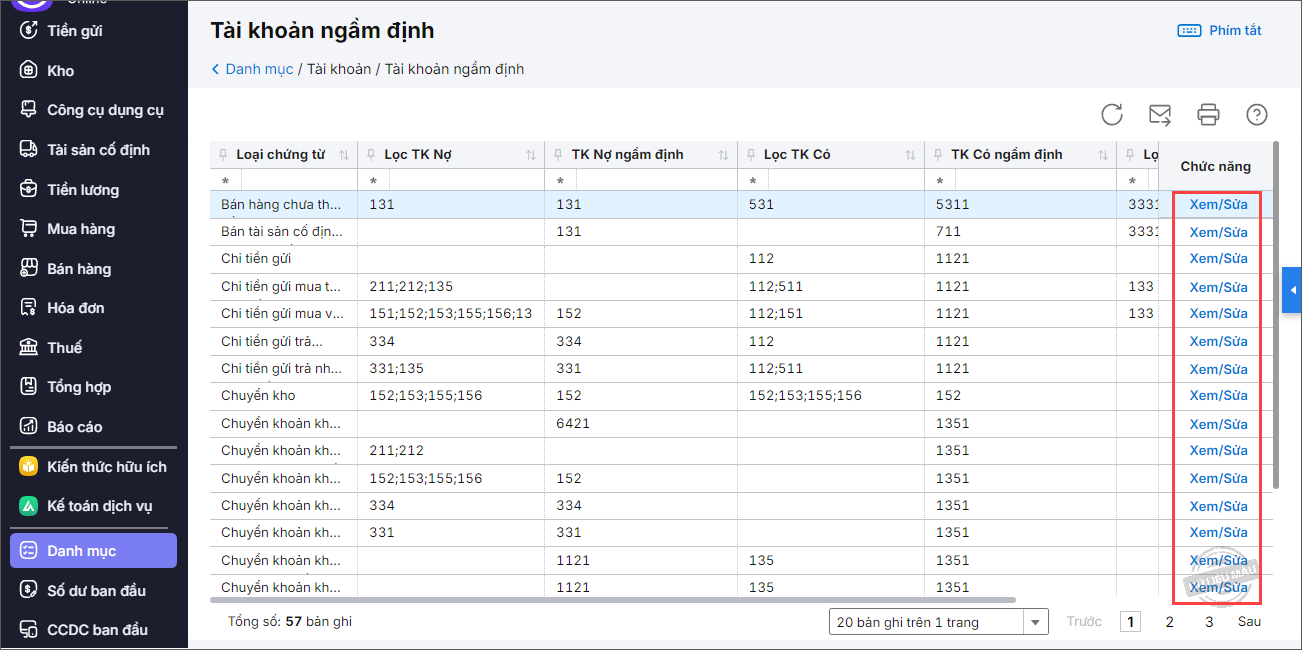Open filter operator for TK Nợ ngầm định

tap(560, 181)
